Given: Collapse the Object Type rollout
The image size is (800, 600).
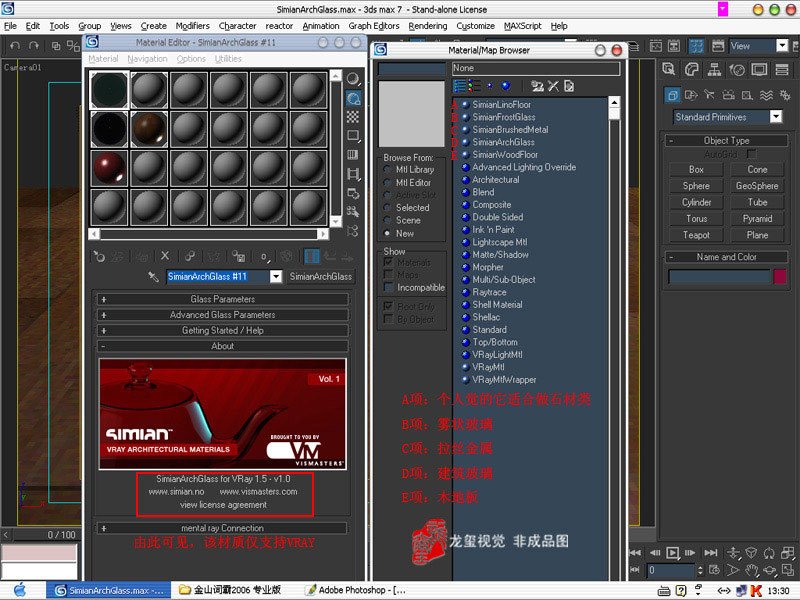Looking at the screenshot, I should (x=727, y=141).
